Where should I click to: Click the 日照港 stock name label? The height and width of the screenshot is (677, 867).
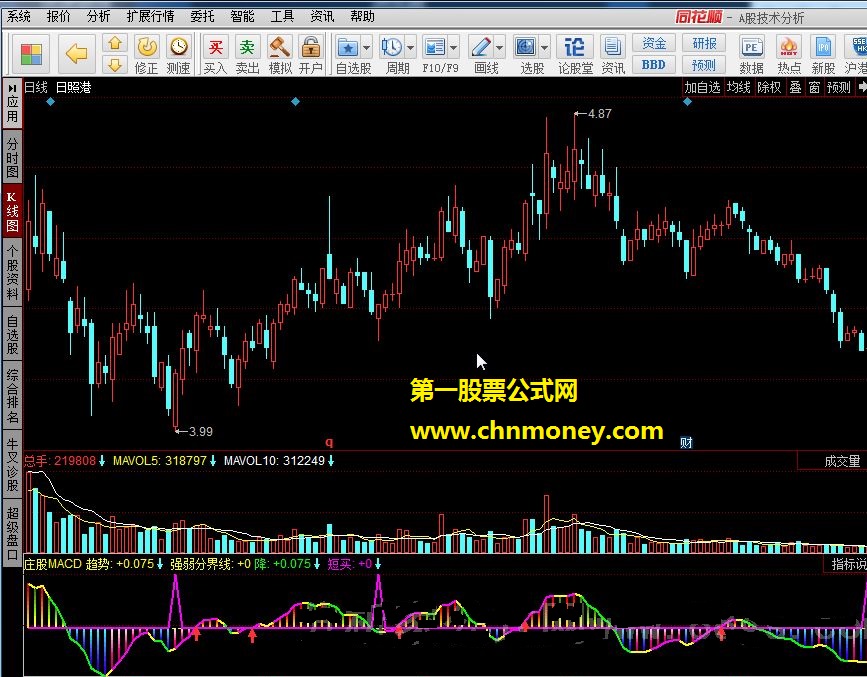coord(73,87)
